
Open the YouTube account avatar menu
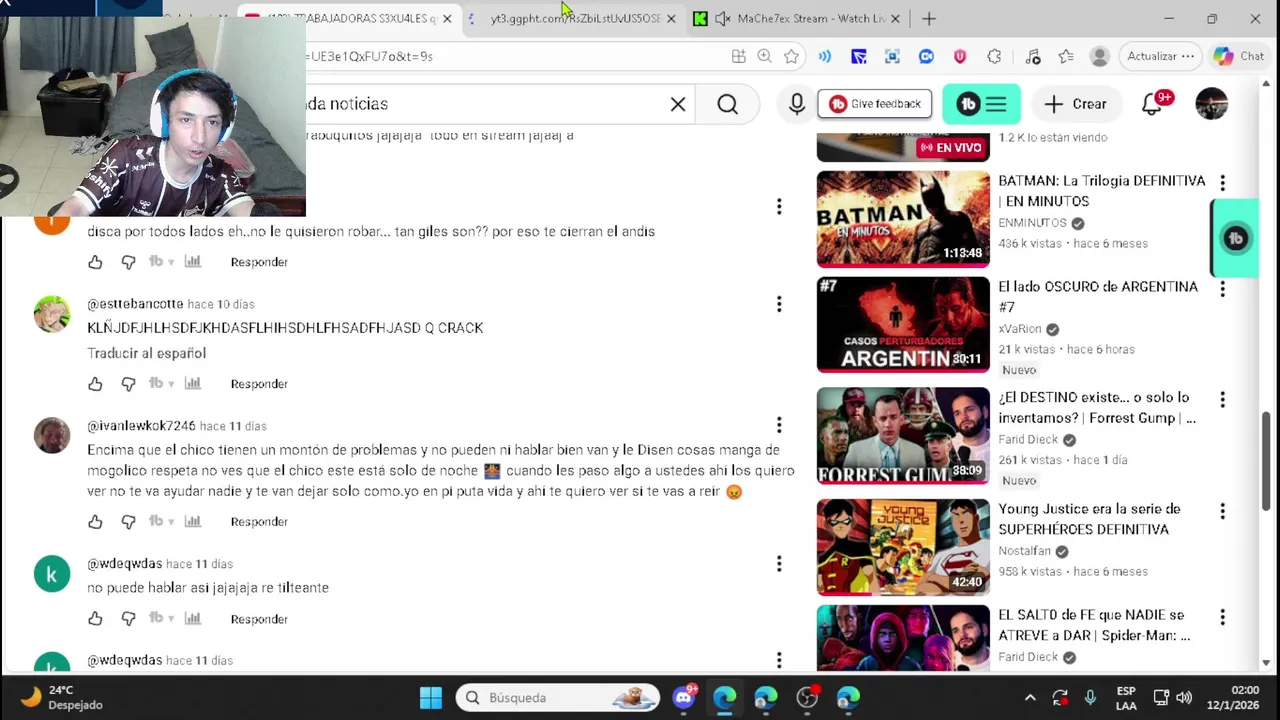pyautogui.click(x=1211, y=104)
